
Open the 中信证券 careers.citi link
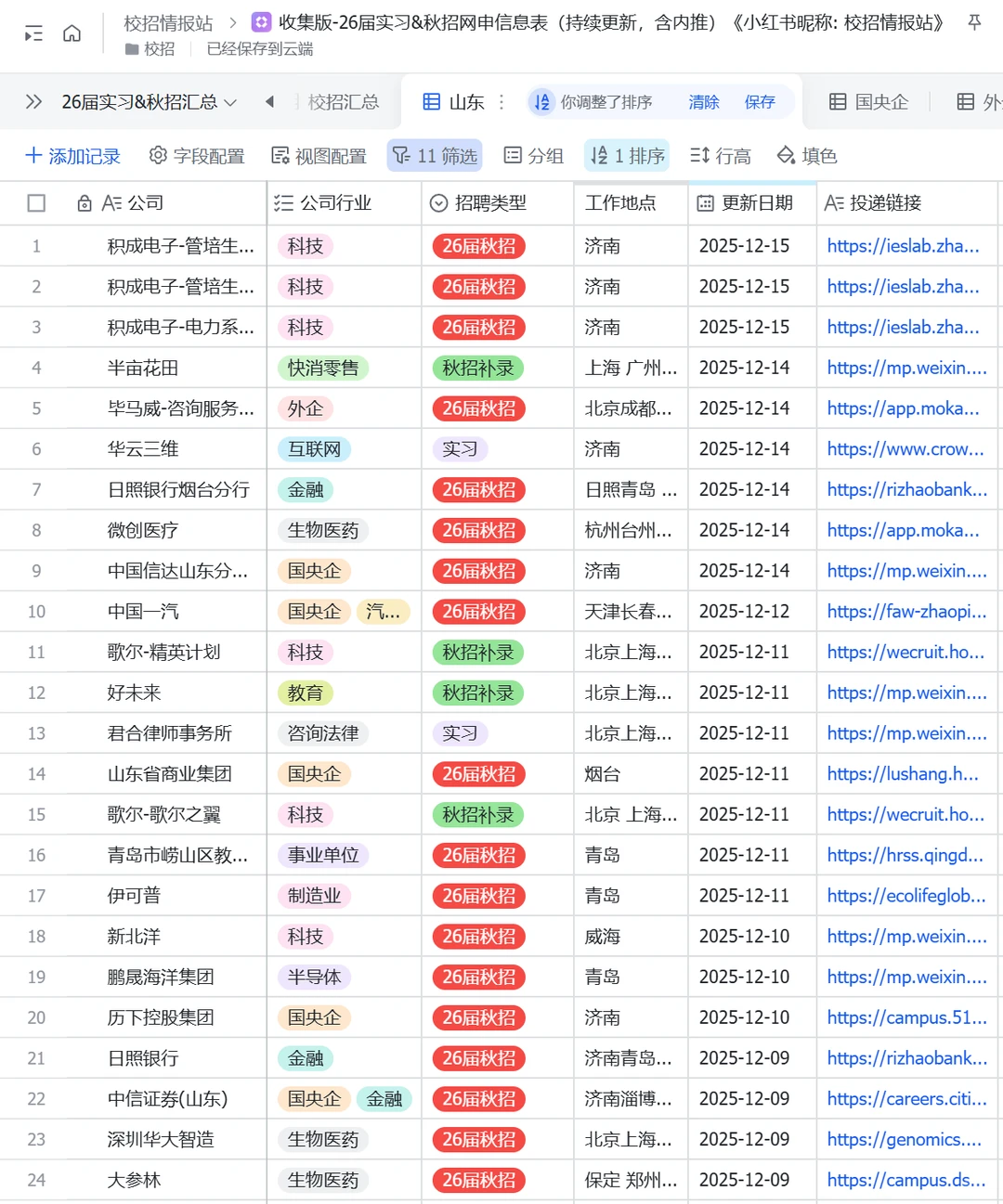coord(907,1099)
